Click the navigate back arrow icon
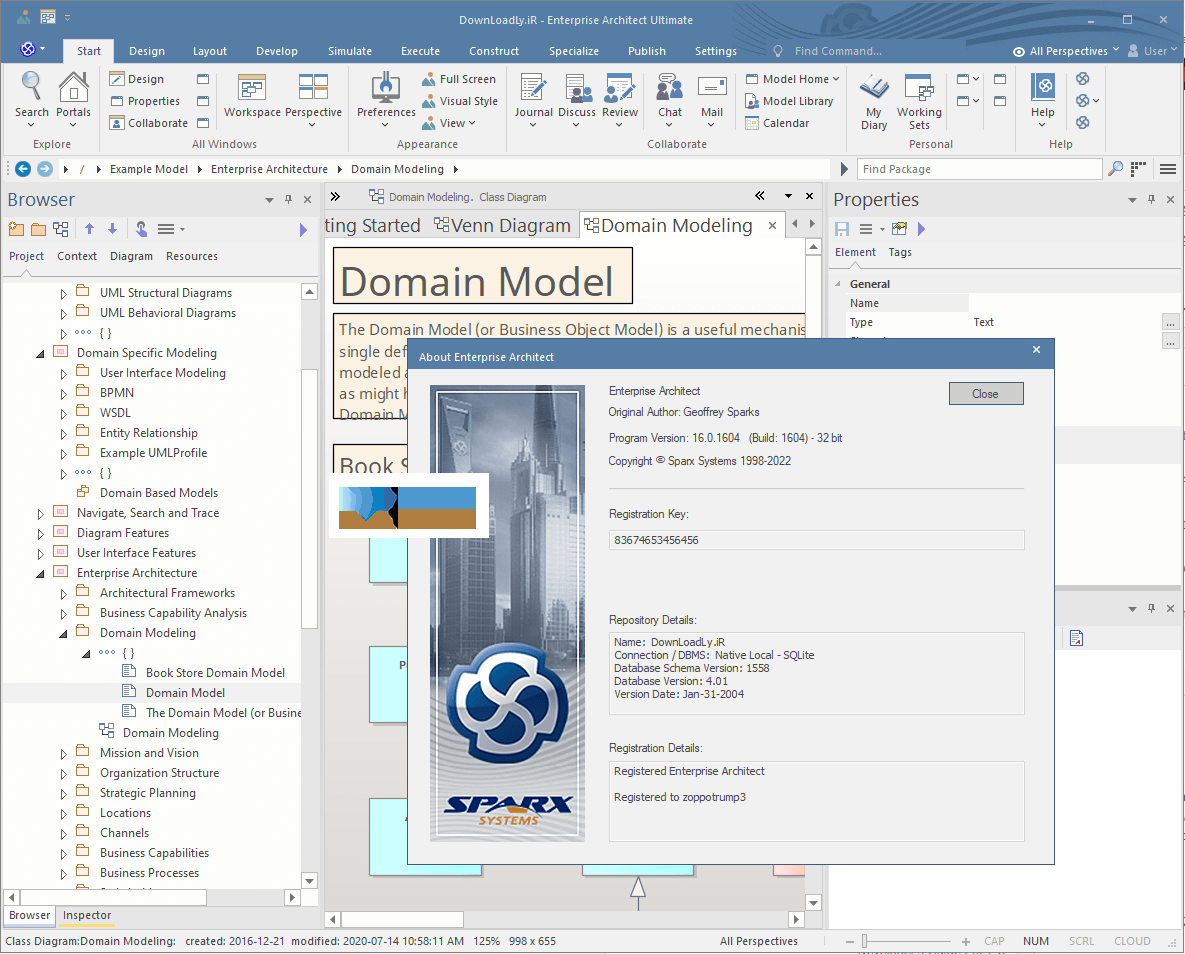This screenshot has width=1185, height=954. click(x=23, y=169)
